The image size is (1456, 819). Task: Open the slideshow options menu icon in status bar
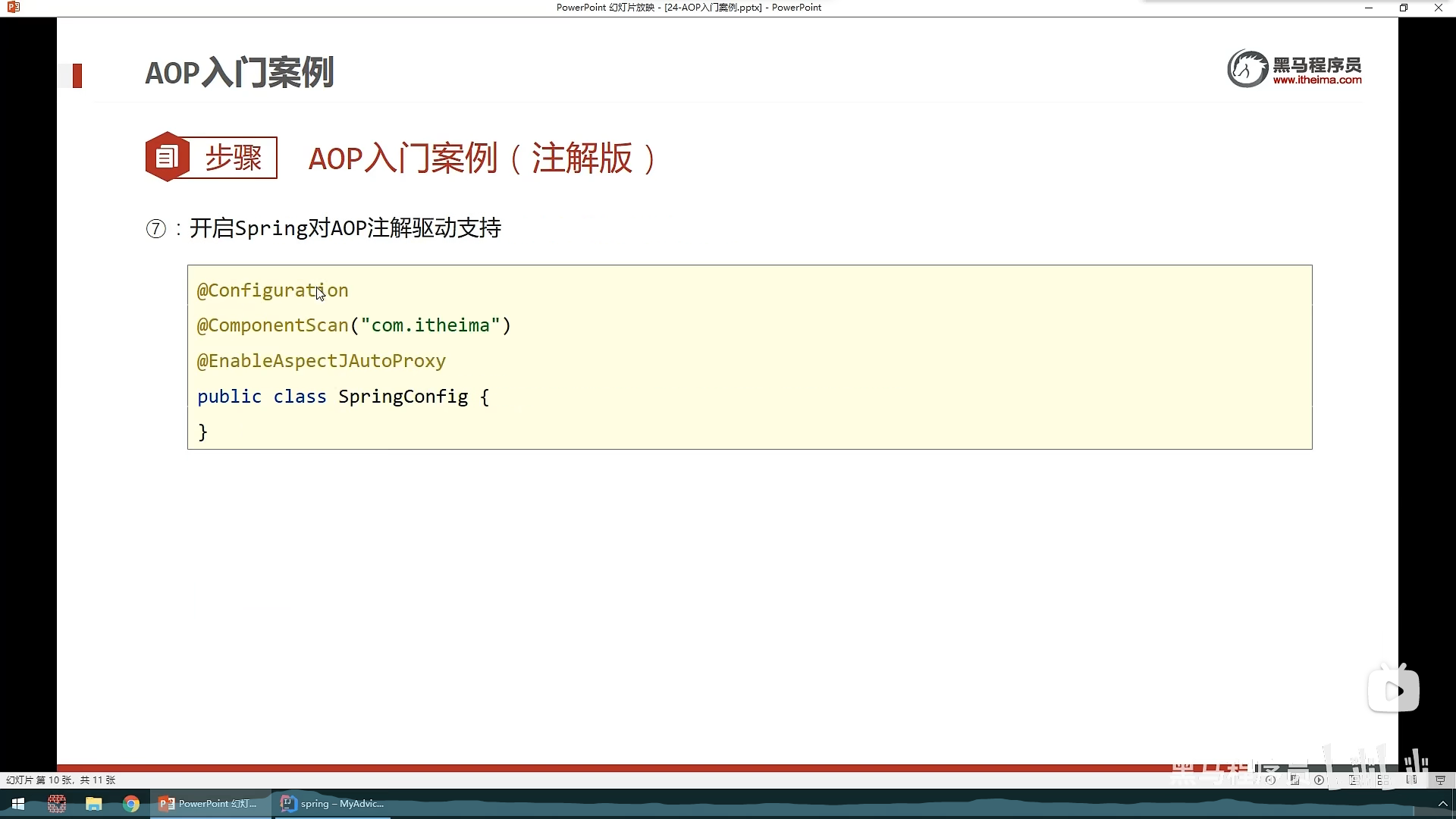[x=1294, y=780]
